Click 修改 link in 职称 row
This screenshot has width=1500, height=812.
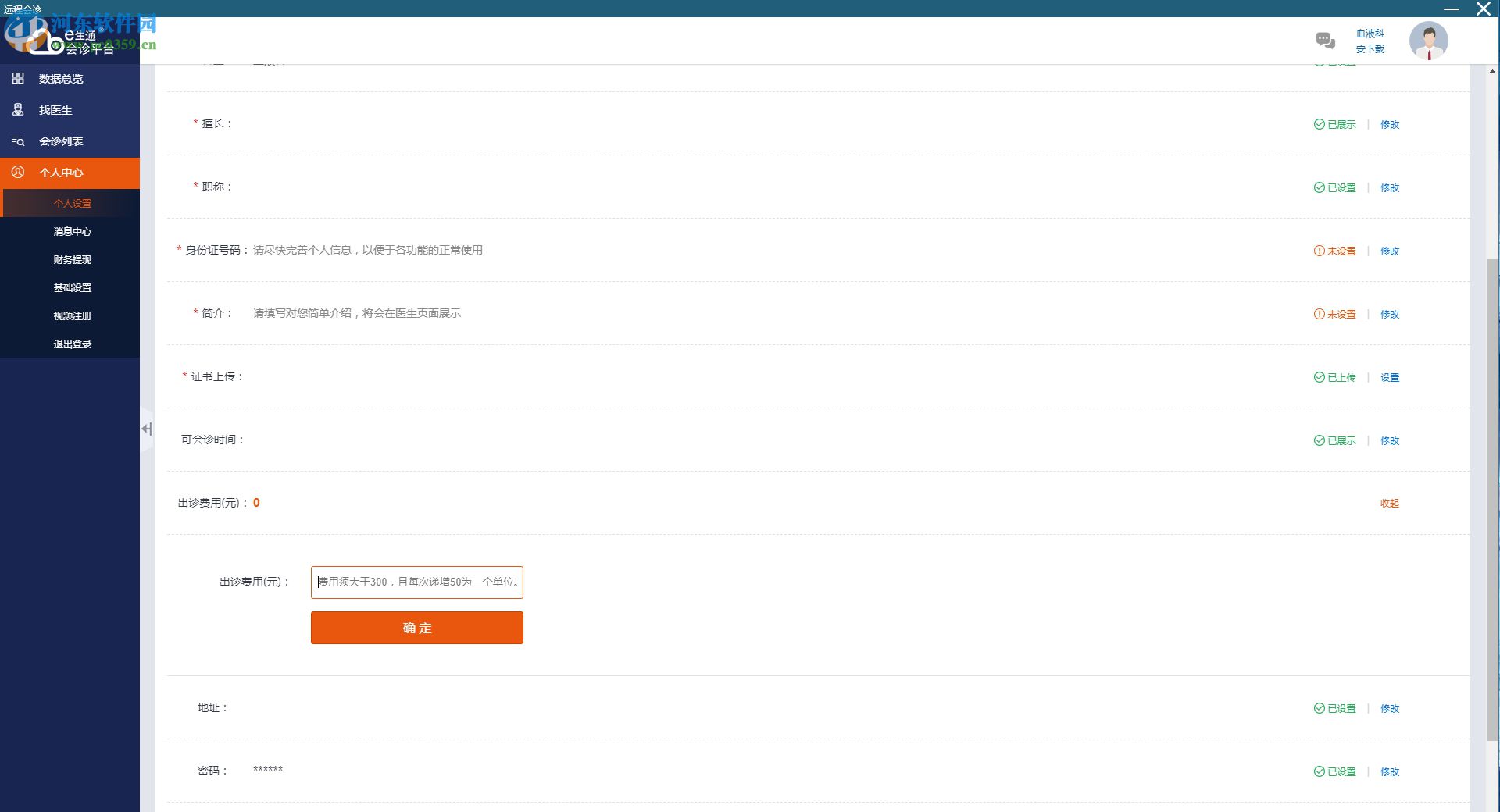click(x=1389, y=187)
